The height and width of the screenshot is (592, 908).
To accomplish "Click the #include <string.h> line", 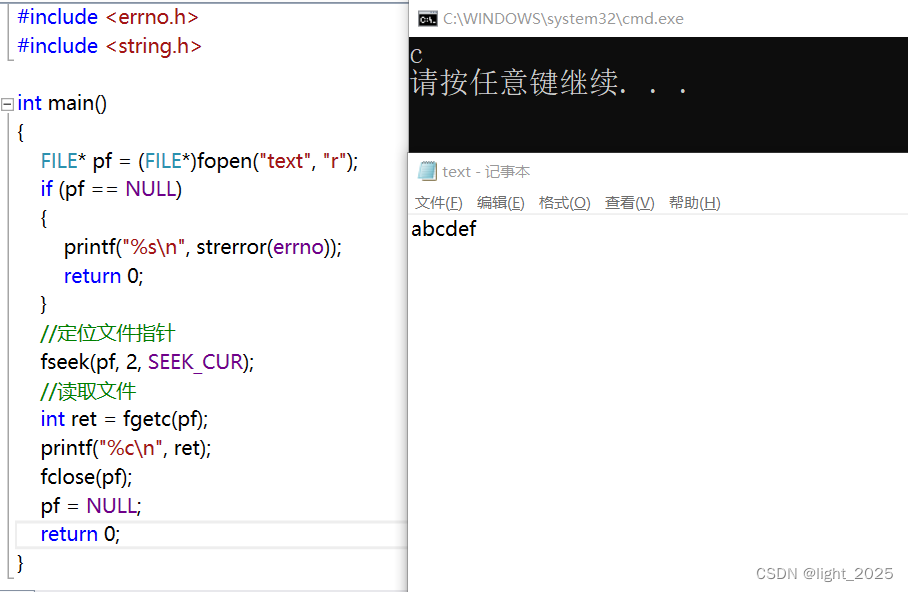I will (109, 46).
